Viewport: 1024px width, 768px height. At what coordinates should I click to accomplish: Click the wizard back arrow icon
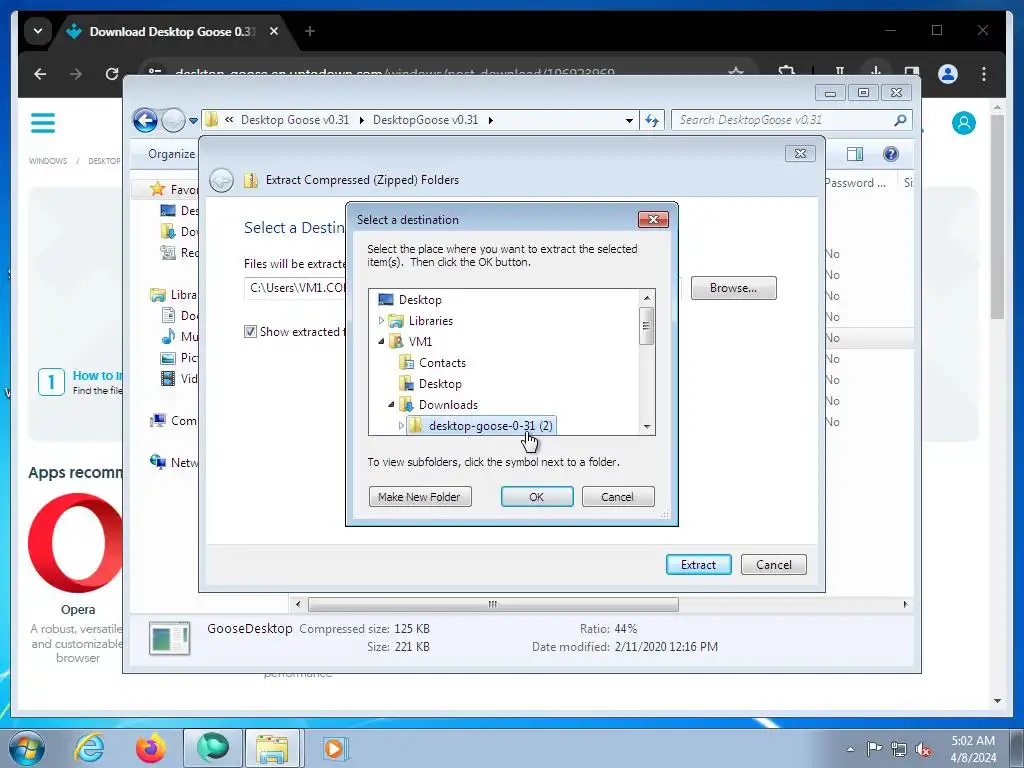[221, 180]
